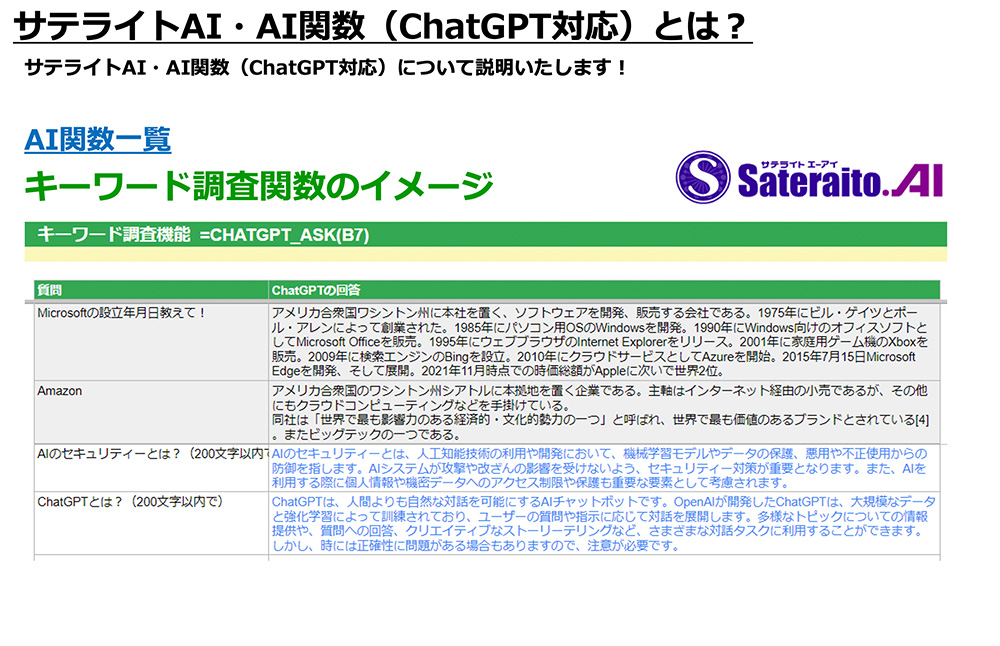Screen dimensions: 1000x646
Task: Click the blue ChatGPTは、人間よりも answer text
Action: (604, 523)
